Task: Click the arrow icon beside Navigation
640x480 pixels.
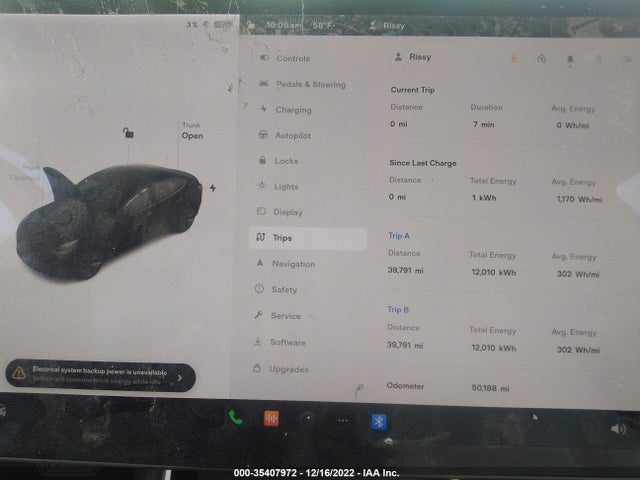Action: click(x=260, y=263)
